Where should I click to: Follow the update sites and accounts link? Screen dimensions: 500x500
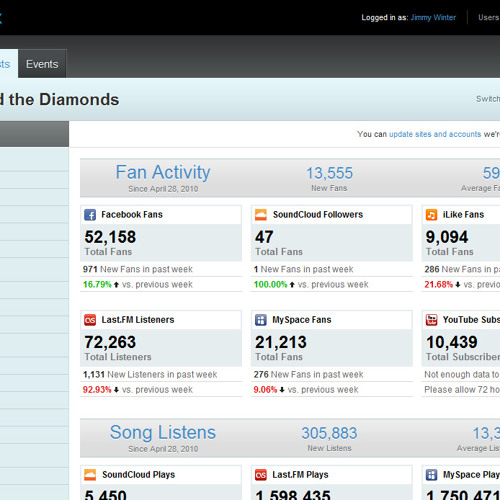click(x=435, y=134)
